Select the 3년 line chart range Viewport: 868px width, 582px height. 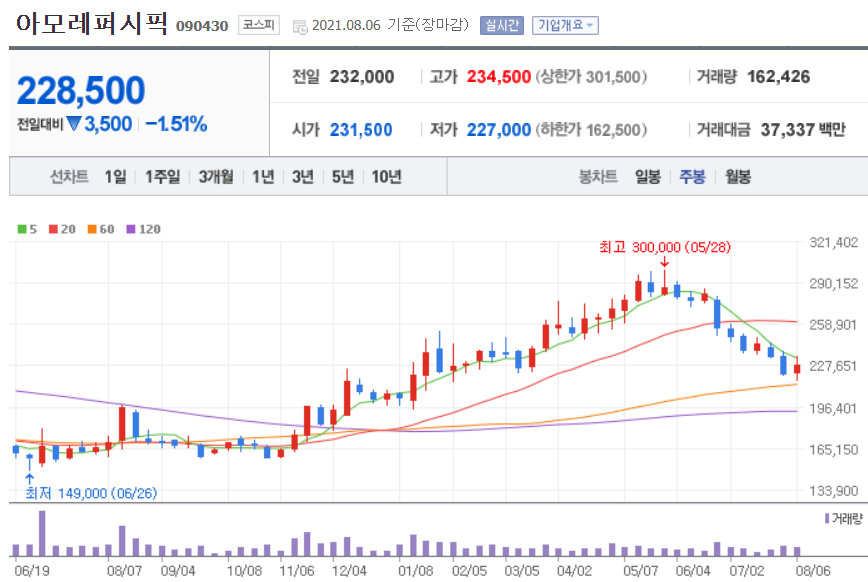pos(303,177)
